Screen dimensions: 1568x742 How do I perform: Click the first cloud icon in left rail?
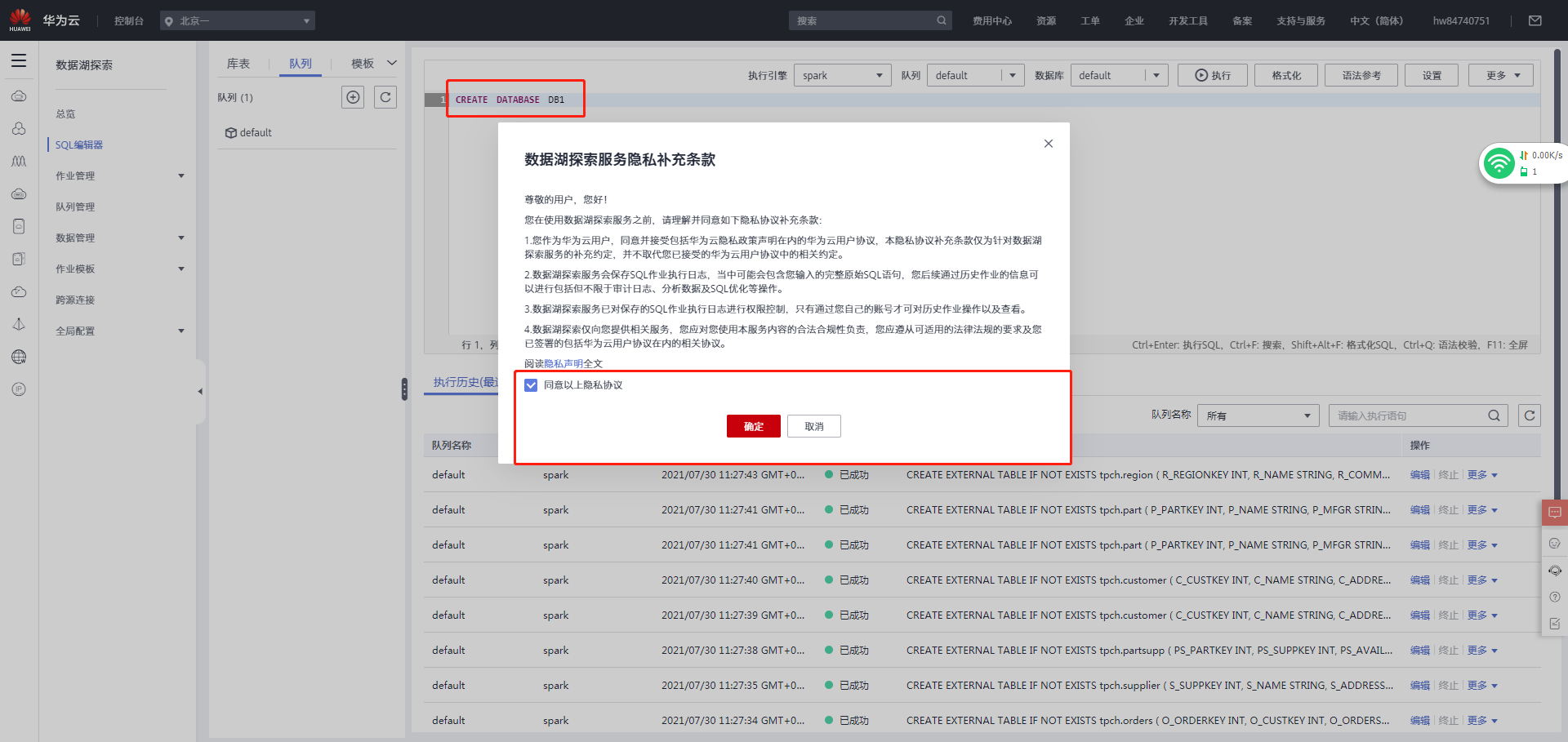pyautogui.click(x=19, y=96)
